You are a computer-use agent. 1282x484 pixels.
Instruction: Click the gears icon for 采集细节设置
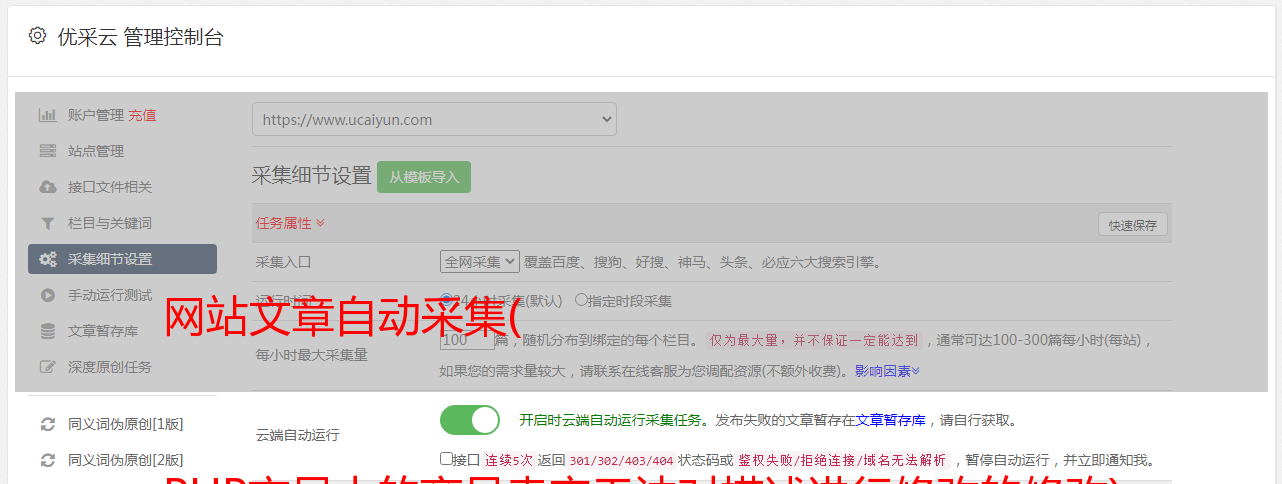[47, 259]
